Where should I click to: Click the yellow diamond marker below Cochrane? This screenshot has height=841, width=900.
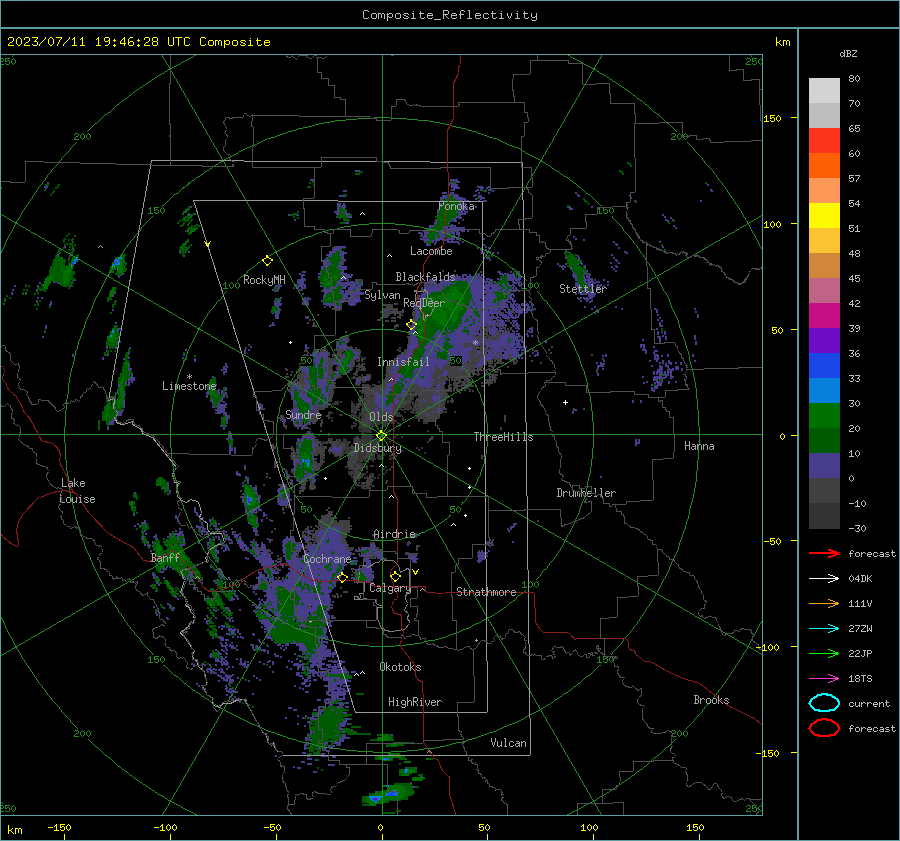pyautogui.click(x=342, y=578)
